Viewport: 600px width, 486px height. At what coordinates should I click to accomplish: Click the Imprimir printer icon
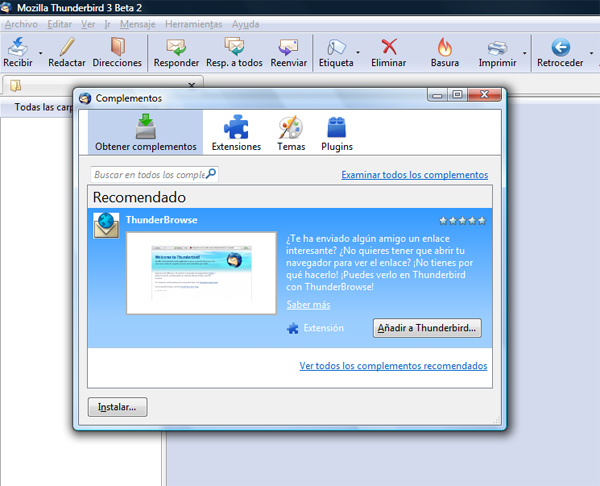click(x=497, y=47)
